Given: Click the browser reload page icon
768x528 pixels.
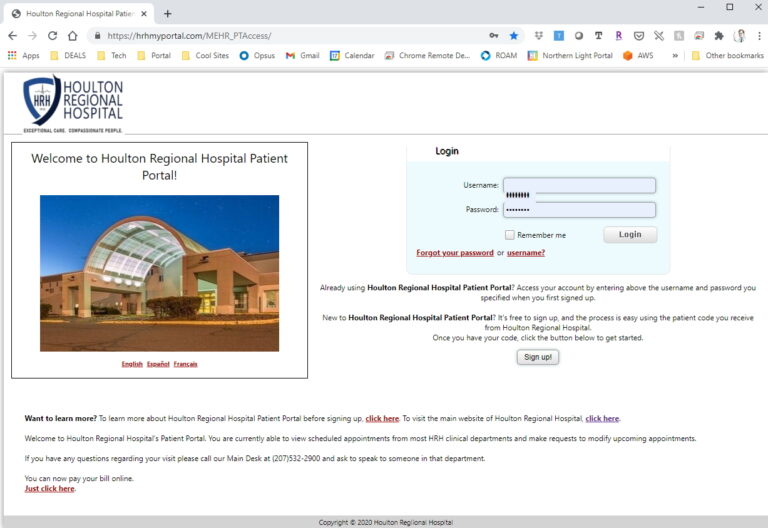Looking at the screenshot, I should [52, 35].
